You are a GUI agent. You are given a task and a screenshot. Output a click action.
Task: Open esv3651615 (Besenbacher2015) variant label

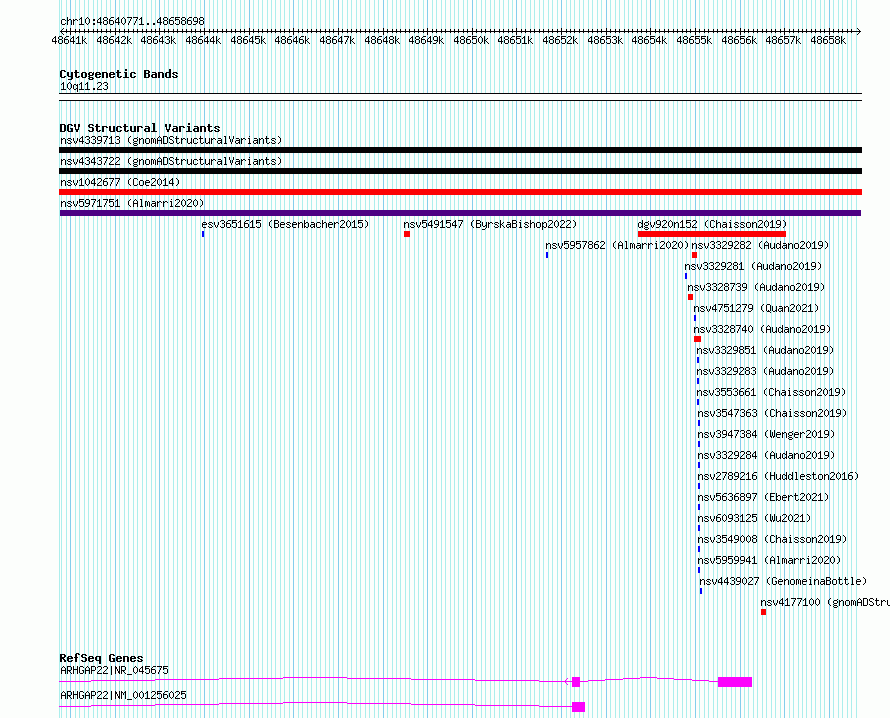(285, 224)
